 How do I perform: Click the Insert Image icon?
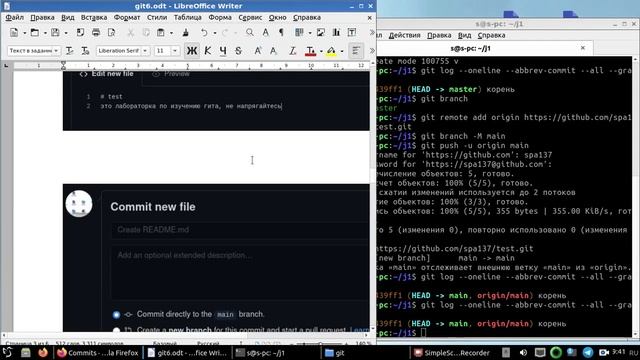tap(321, 33)
